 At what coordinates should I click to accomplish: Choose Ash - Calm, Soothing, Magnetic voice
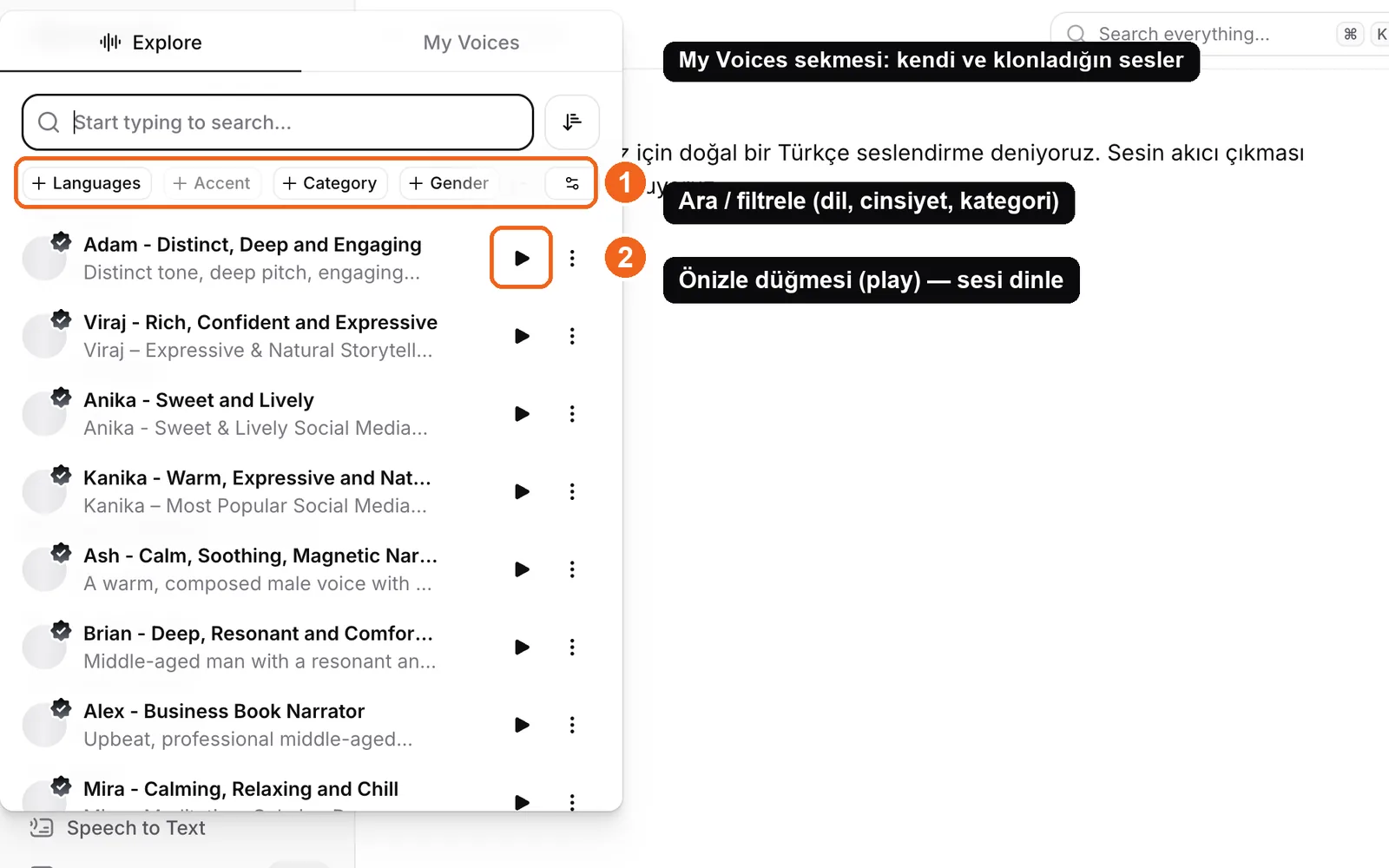pos(260,556)
